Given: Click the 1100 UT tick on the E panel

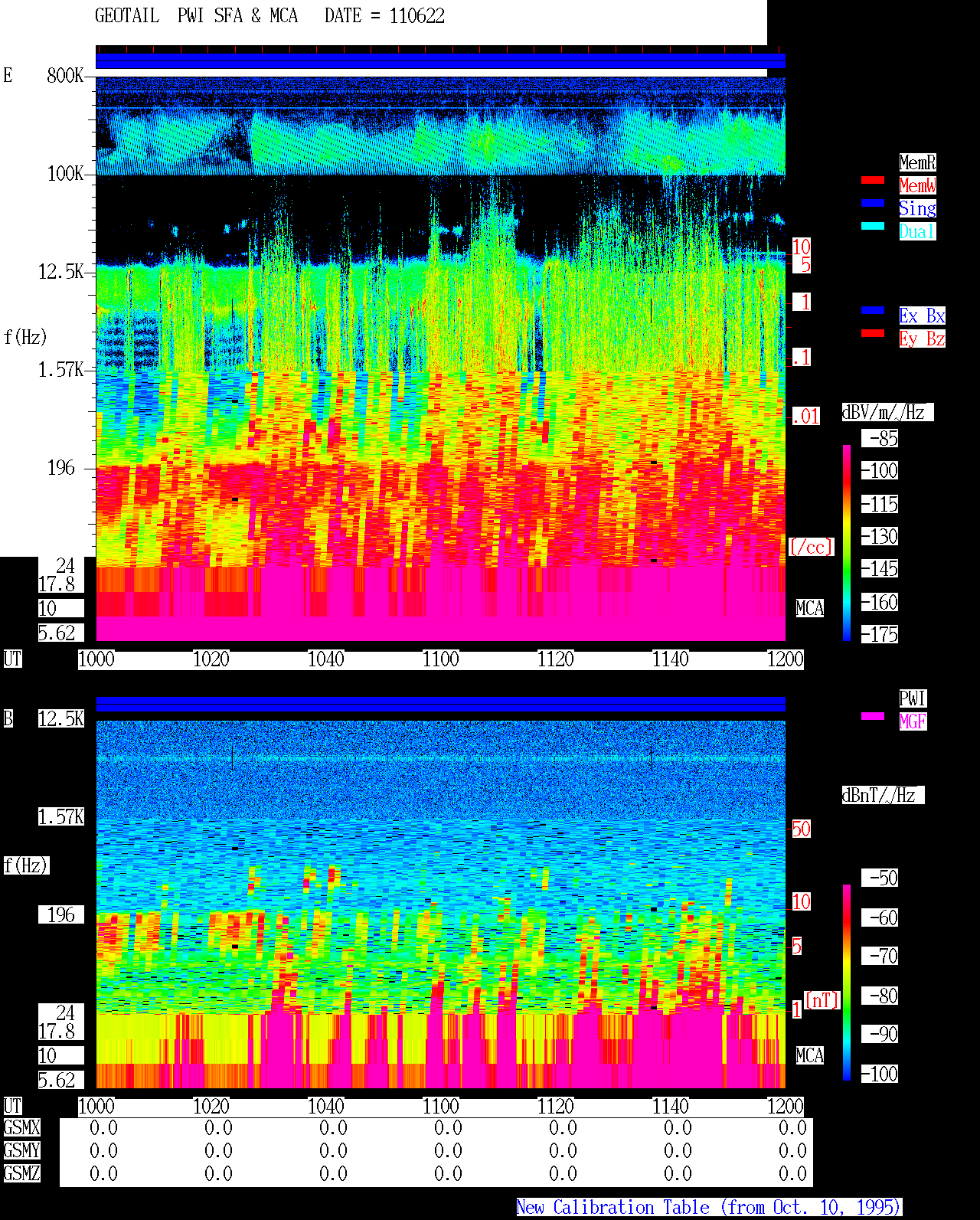Looking at the screenshot, I should pyautogui.click(x=440, y=659).
